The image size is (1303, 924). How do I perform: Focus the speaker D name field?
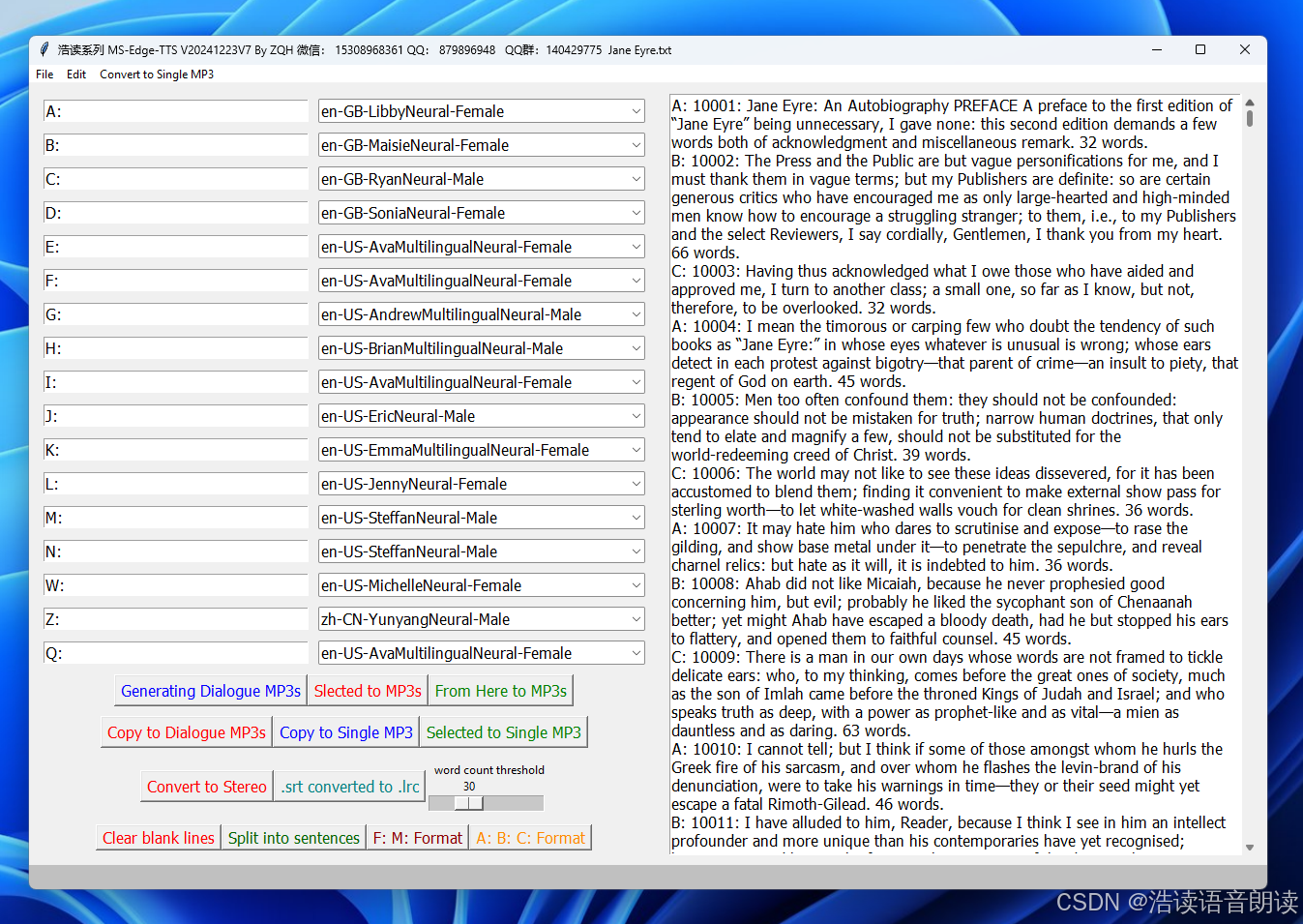click(x=176, y=213)
